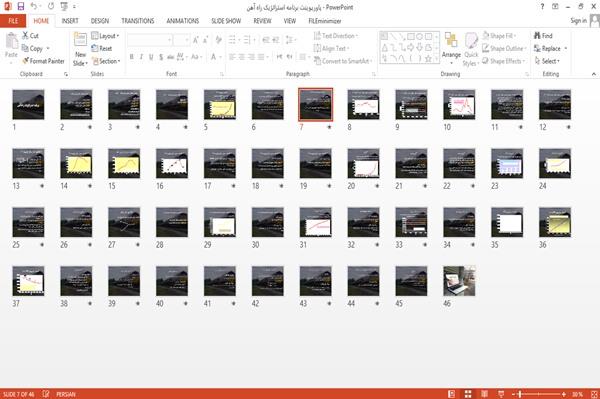Open the Arrange tool in Drawing group

point(451,49)
